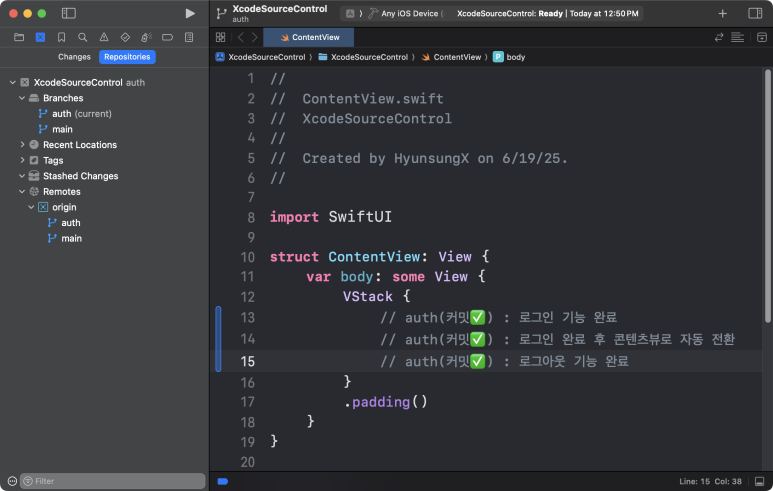This screenshot has width=773, height=491.
Task: Click the Recent Locations clock icon
Action: 34,144
